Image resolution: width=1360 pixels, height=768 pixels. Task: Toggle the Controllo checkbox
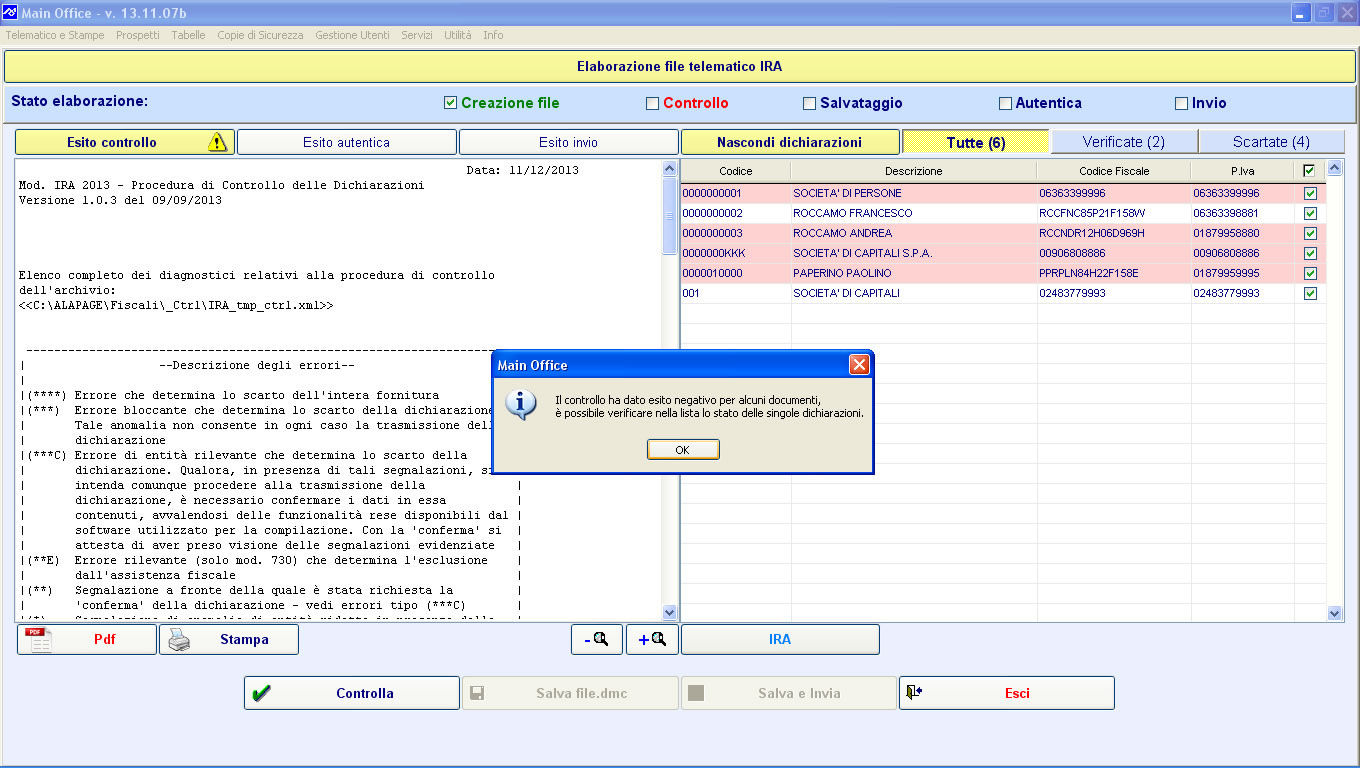click(x=653, y=103)
